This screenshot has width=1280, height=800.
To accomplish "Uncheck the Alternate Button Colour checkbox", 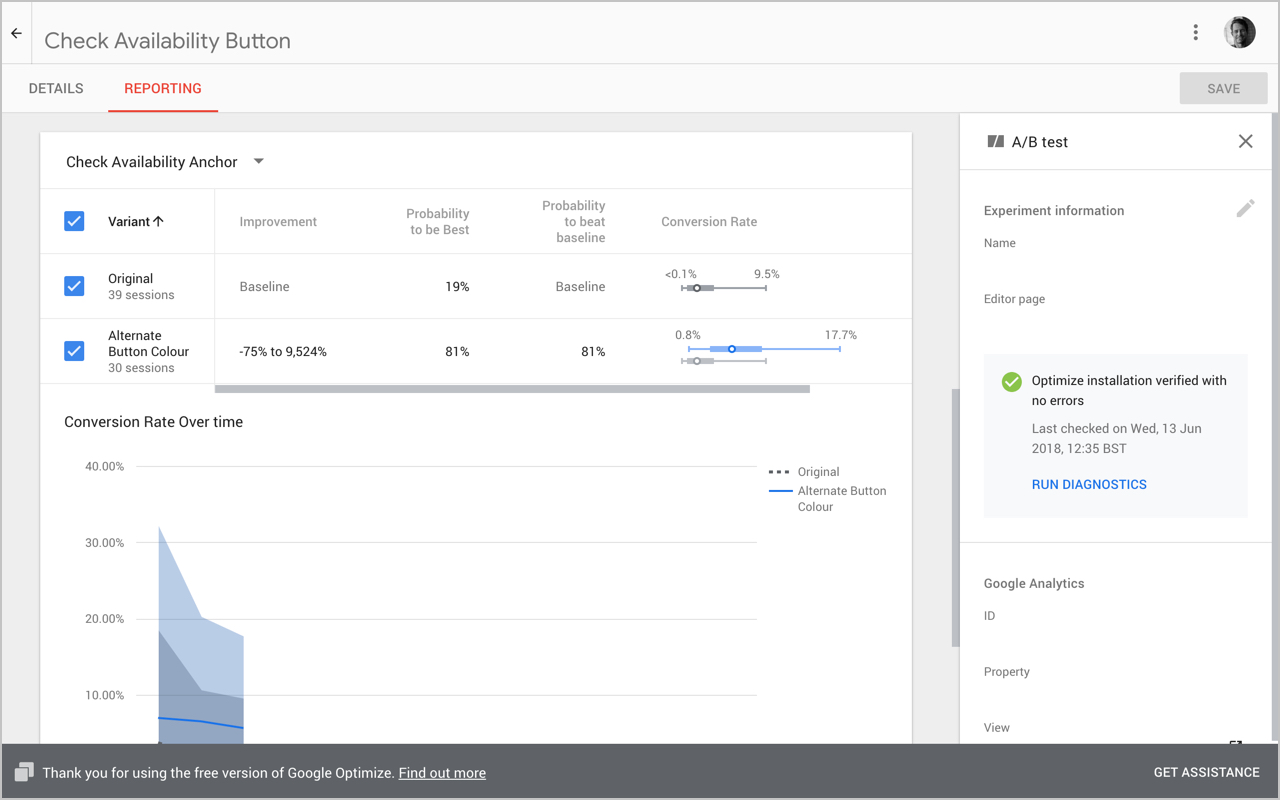I will pos(74,351).
